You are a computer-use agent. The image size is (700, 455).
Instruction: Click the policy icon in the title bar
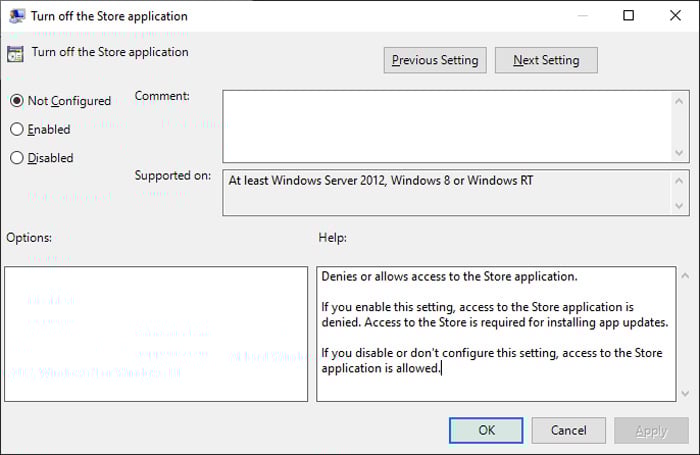coord(15,16)
